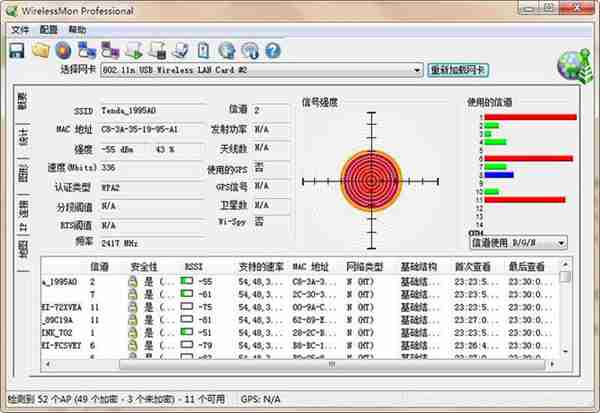This screenshot has width=600, height=413.
Task: Click the blue networked computers toolbar icon
Action: pyautogui.click(x=87, y=50)
